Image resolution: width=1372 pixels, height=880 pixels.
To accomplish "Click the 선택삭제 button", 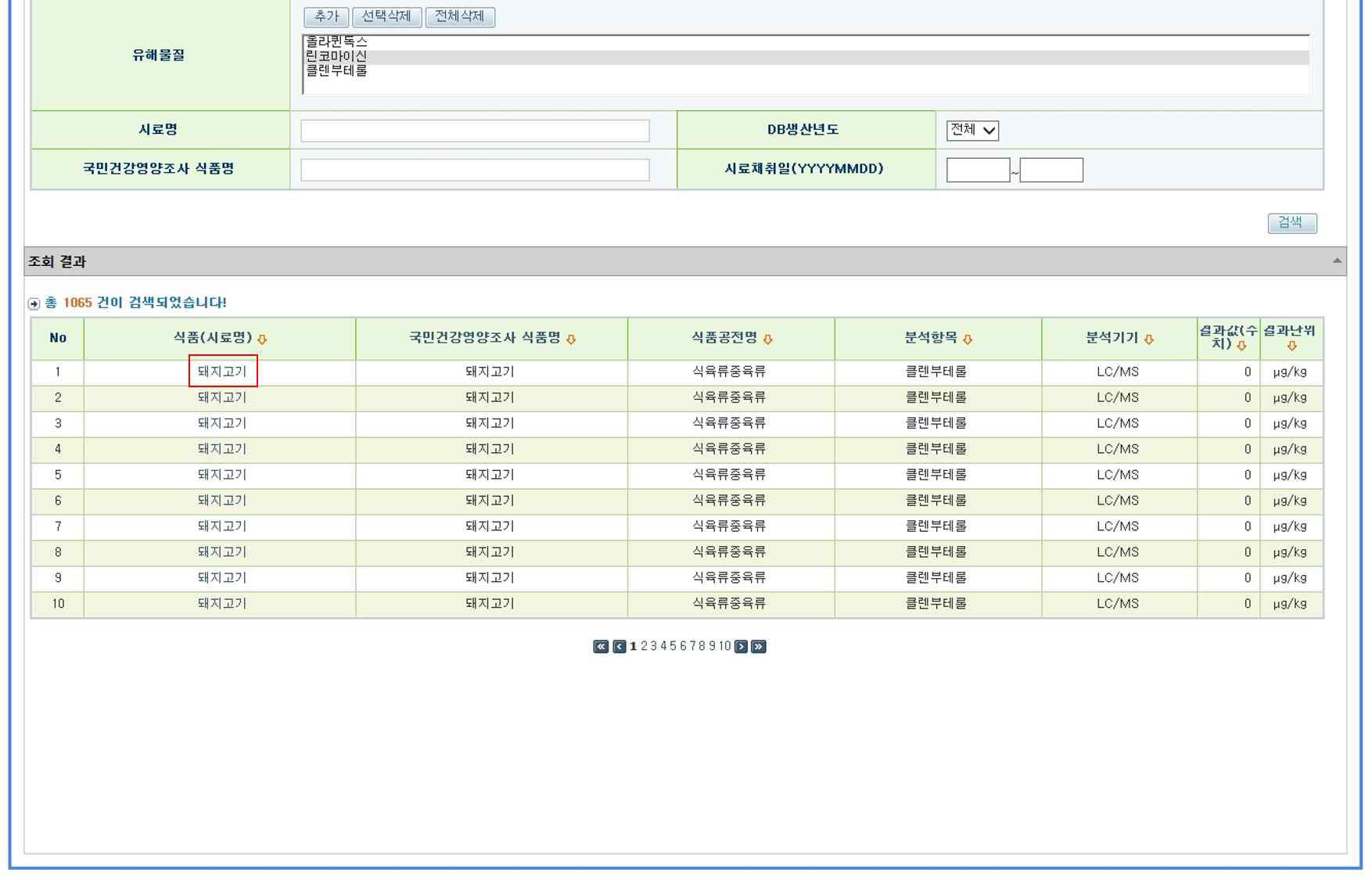I will click(387, 16).
